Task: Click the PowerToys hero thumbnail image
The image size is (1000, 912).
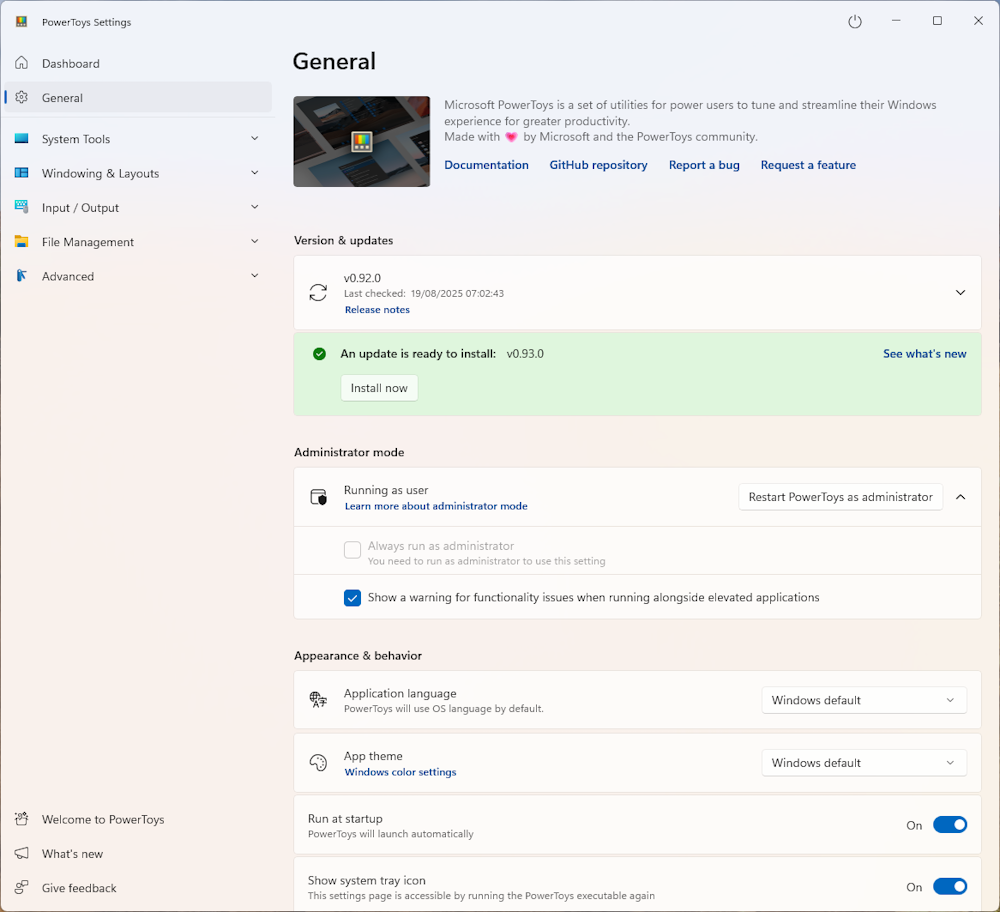Action: (362, 142)
